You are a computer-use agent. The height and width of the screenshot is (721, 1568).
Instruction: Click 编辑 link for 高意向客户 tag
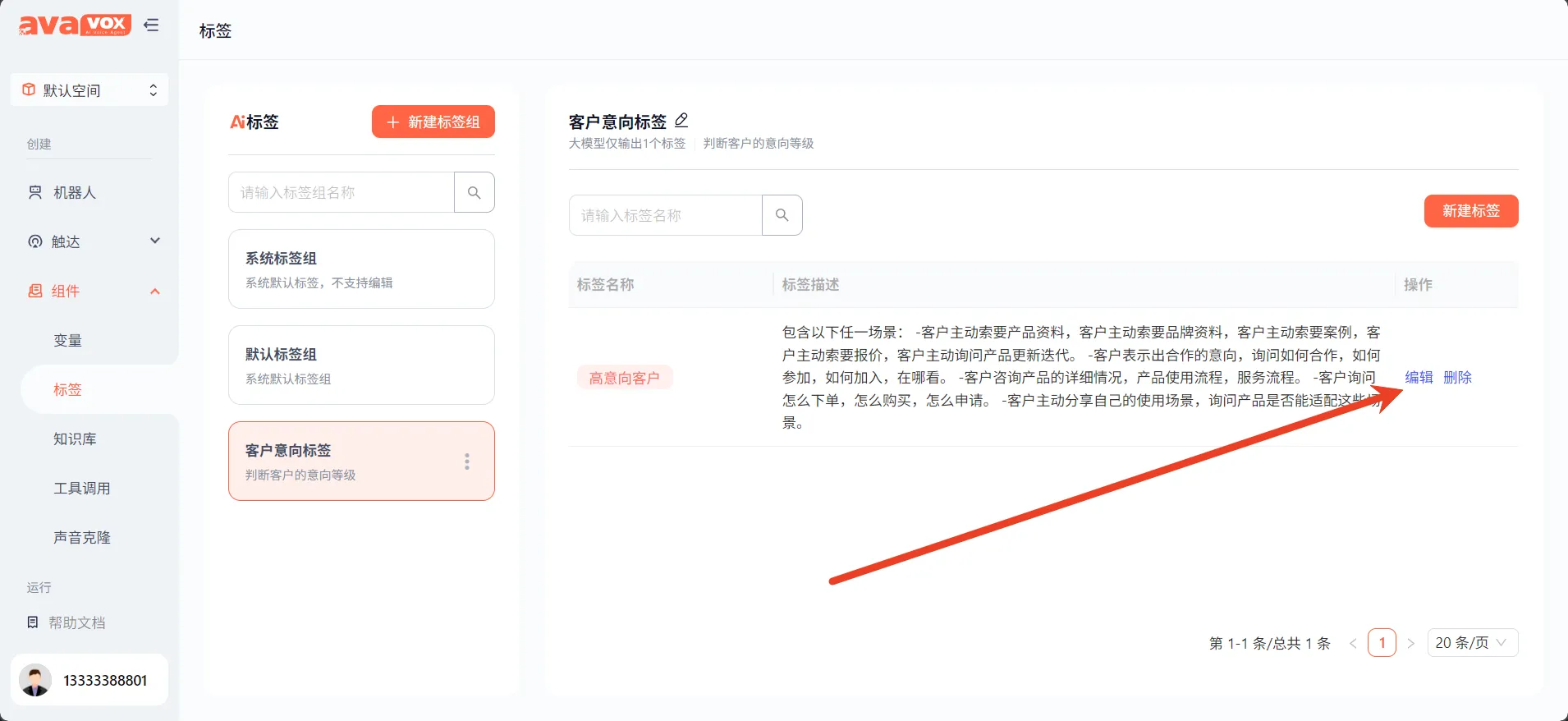tap(1419, 377)
